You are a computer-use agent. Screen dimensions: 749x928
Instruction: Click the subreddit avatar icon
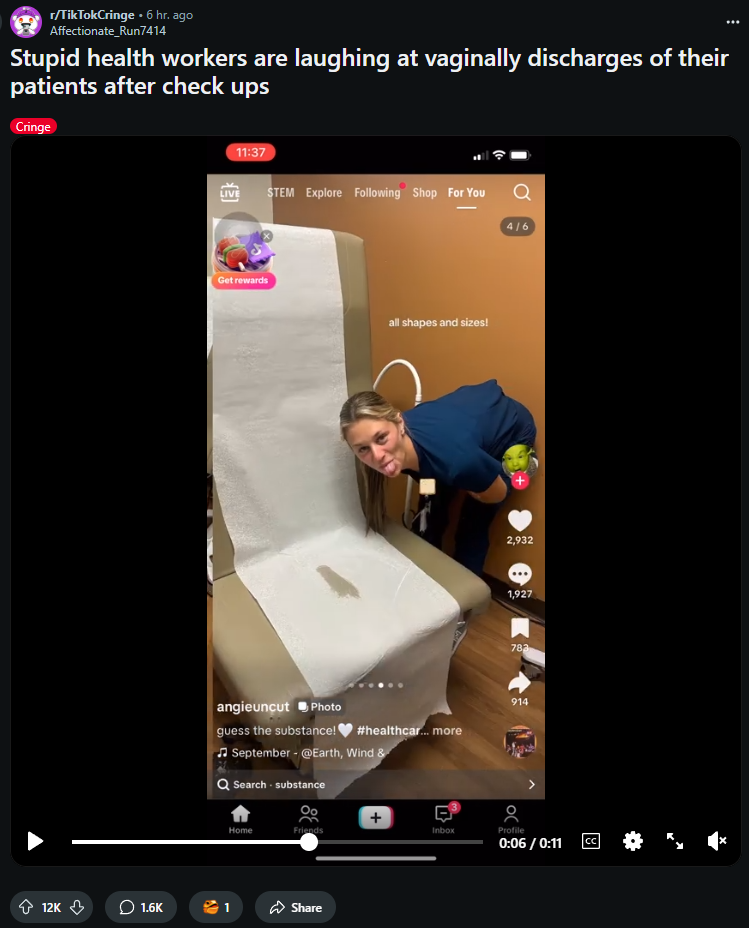pyautogui.click(x=25, y=22)
